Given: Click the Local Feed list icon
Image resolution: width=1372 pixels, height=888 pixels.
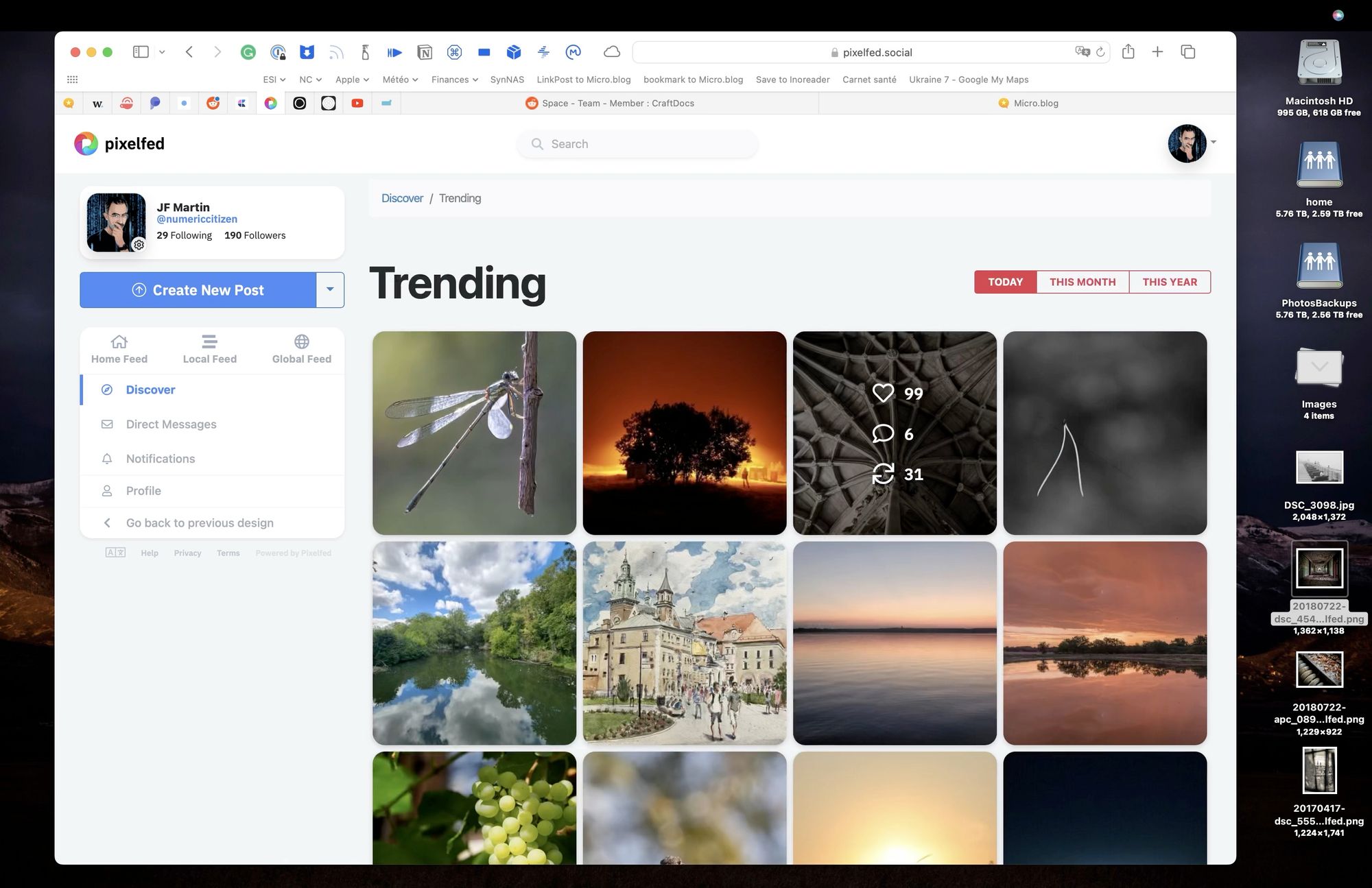Looking at the screenshot, I should pyautogui.click(x=209, y=341).
